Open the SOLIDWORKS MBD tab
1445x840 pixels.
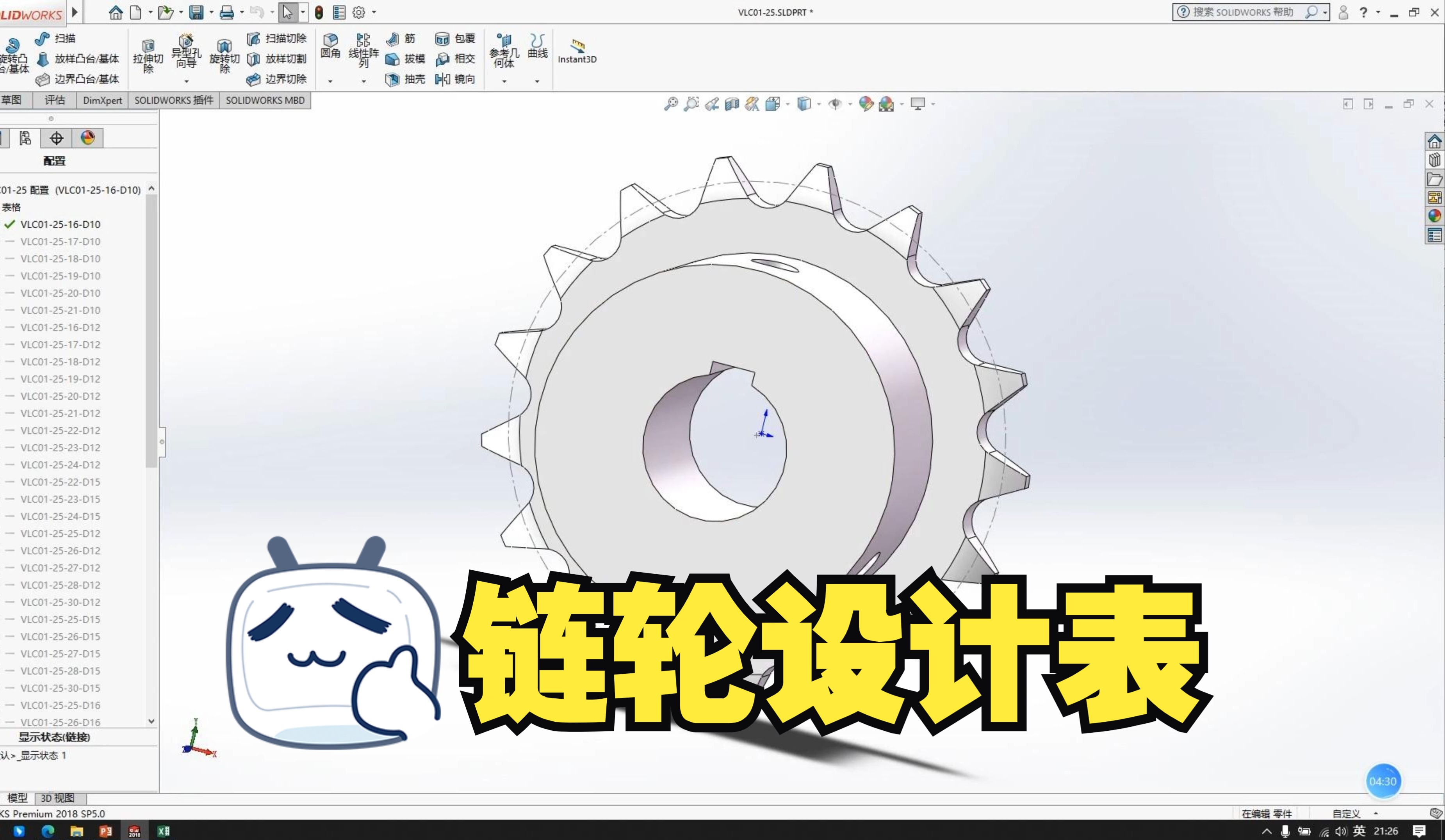pyautogui.click(x=265, y=100)
